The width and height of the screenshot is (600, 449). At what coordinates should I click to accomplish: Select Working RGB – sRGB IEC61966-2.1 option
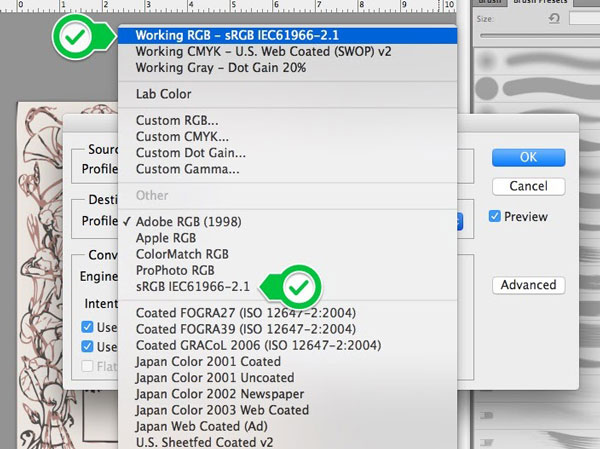coord(287,35)
